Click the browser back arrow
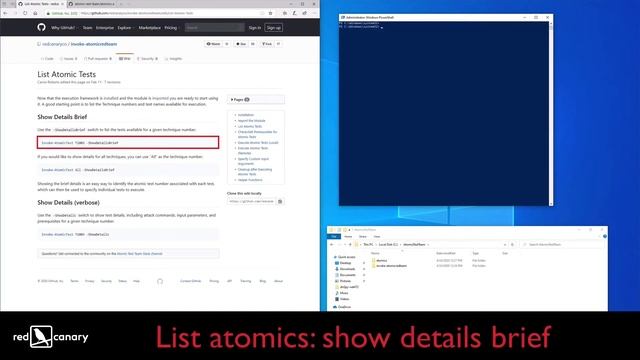The image size is (640, 360). coord(5,13)
